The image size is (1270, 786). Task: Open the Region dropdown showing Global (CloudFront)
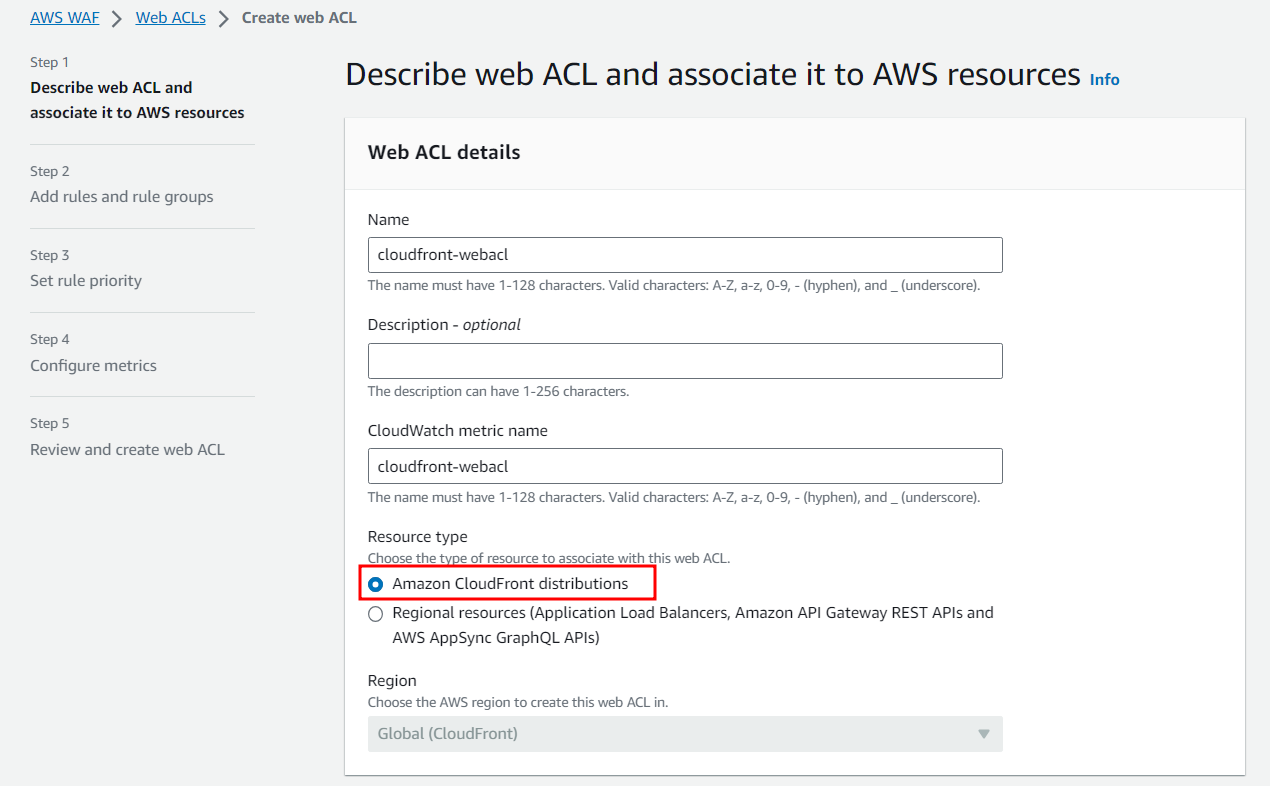point(685,734)
